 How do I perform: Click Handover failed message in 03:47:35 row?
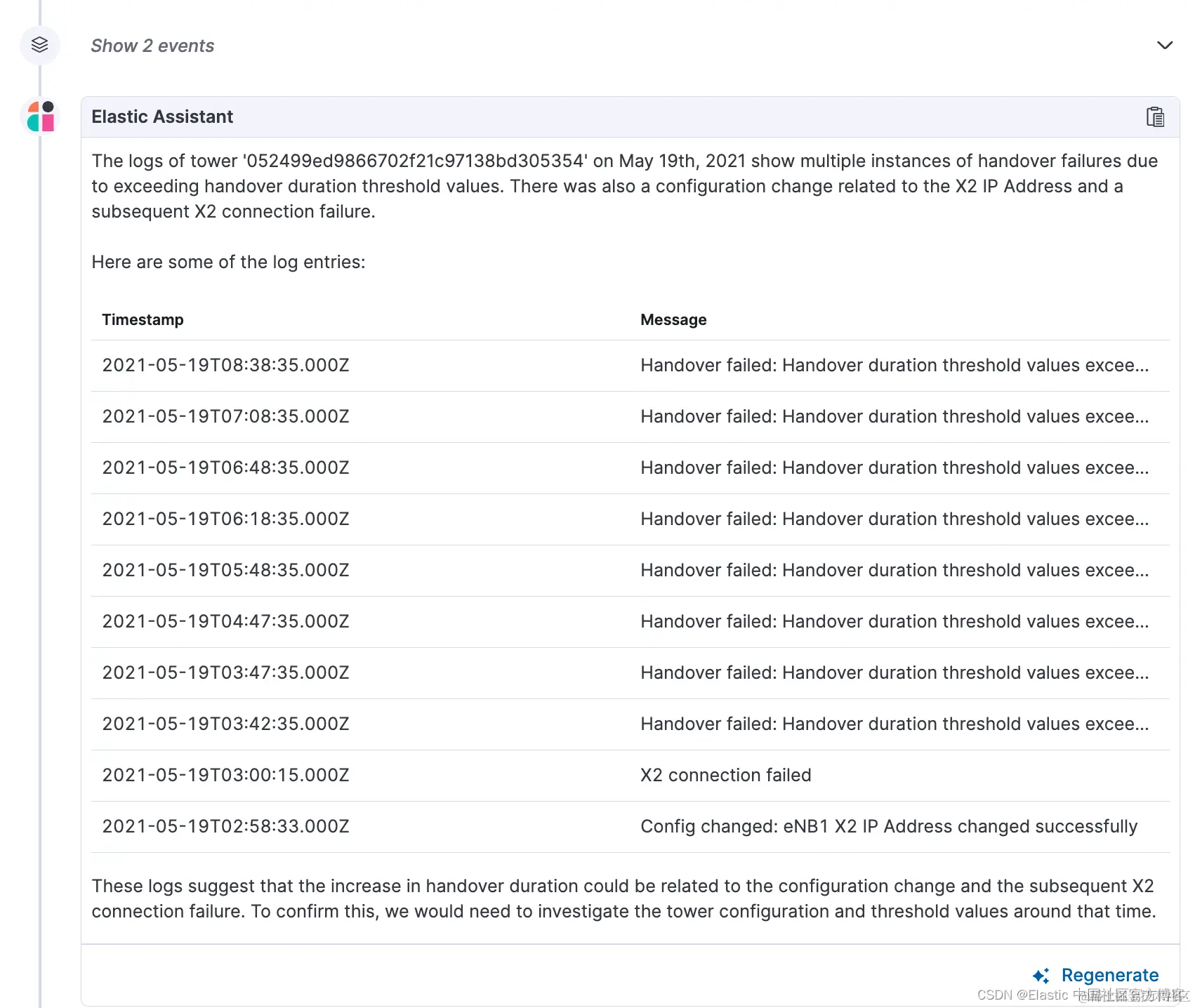coord(894,672)
